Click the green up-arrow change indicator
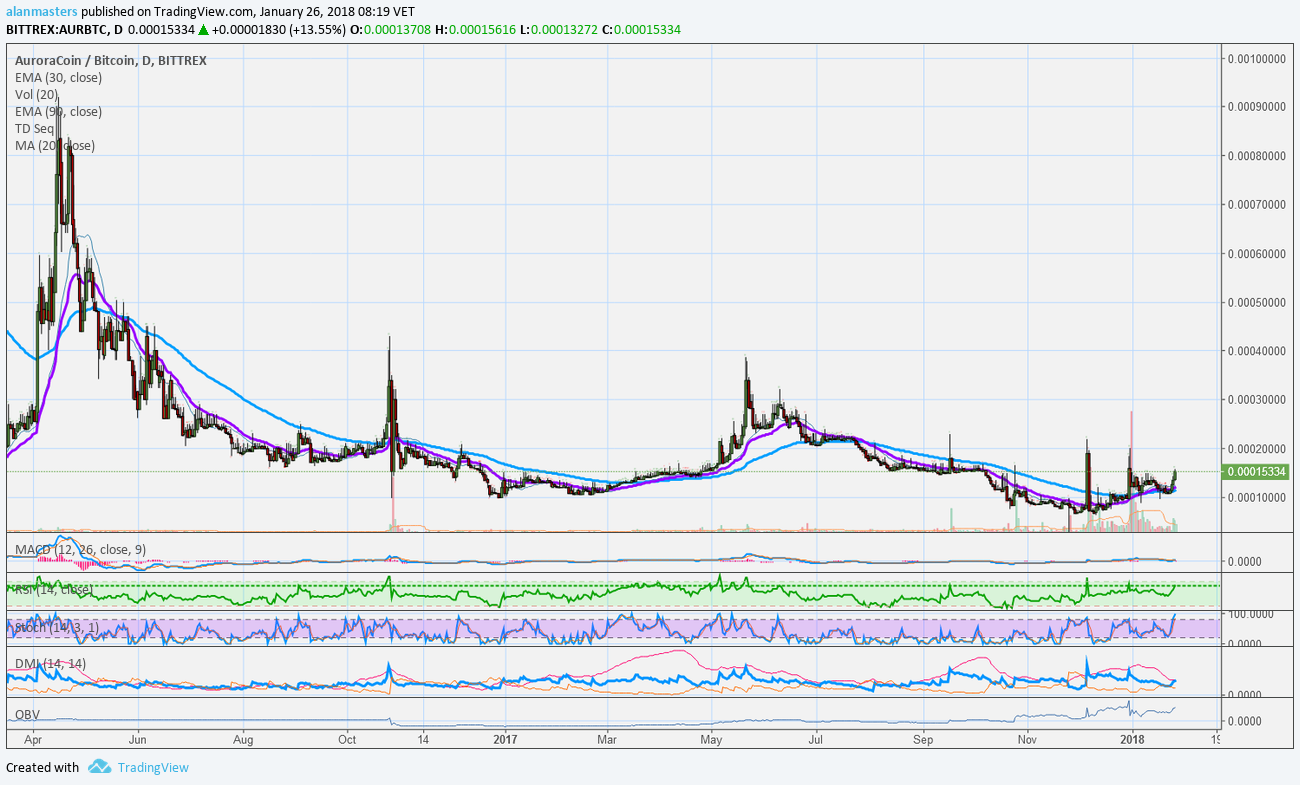 point(203,30)
